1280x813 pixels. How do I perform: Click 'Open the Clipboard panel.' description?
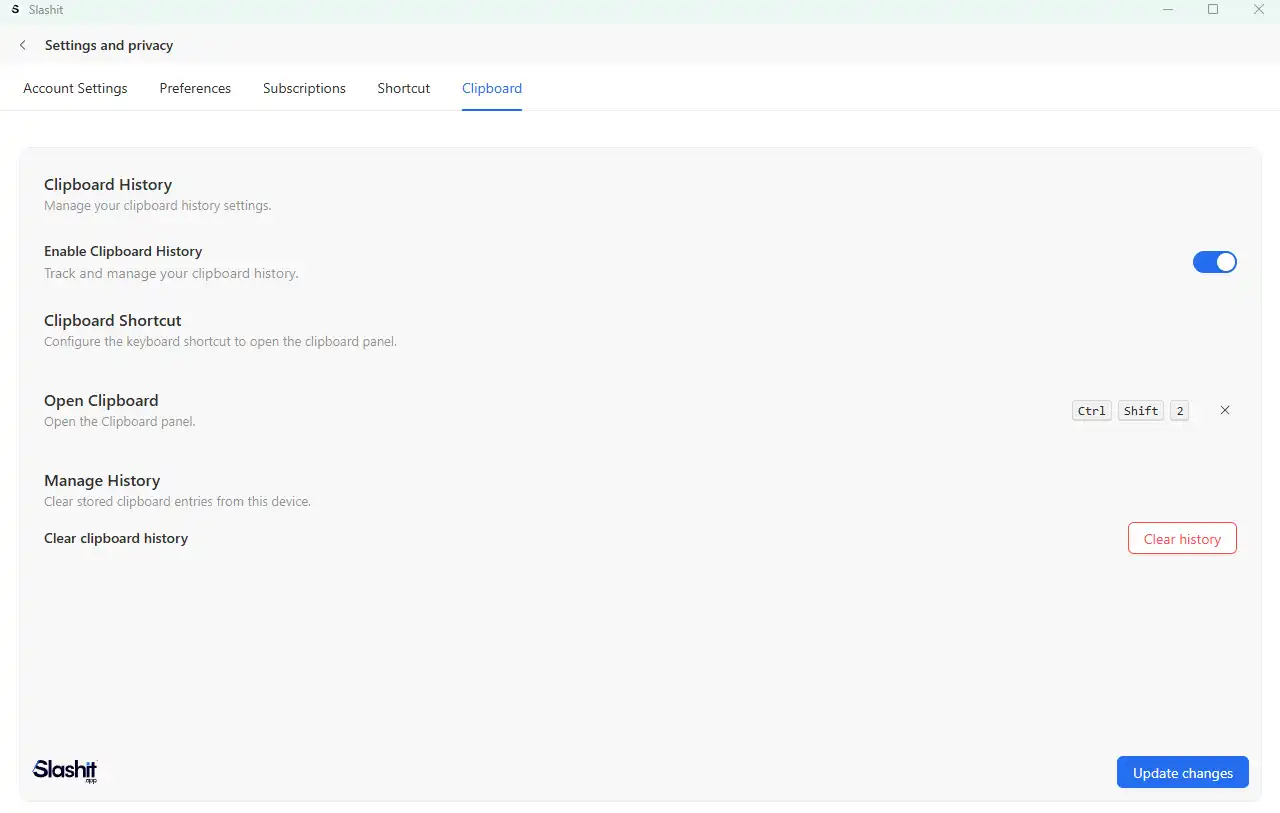(120, 421)
